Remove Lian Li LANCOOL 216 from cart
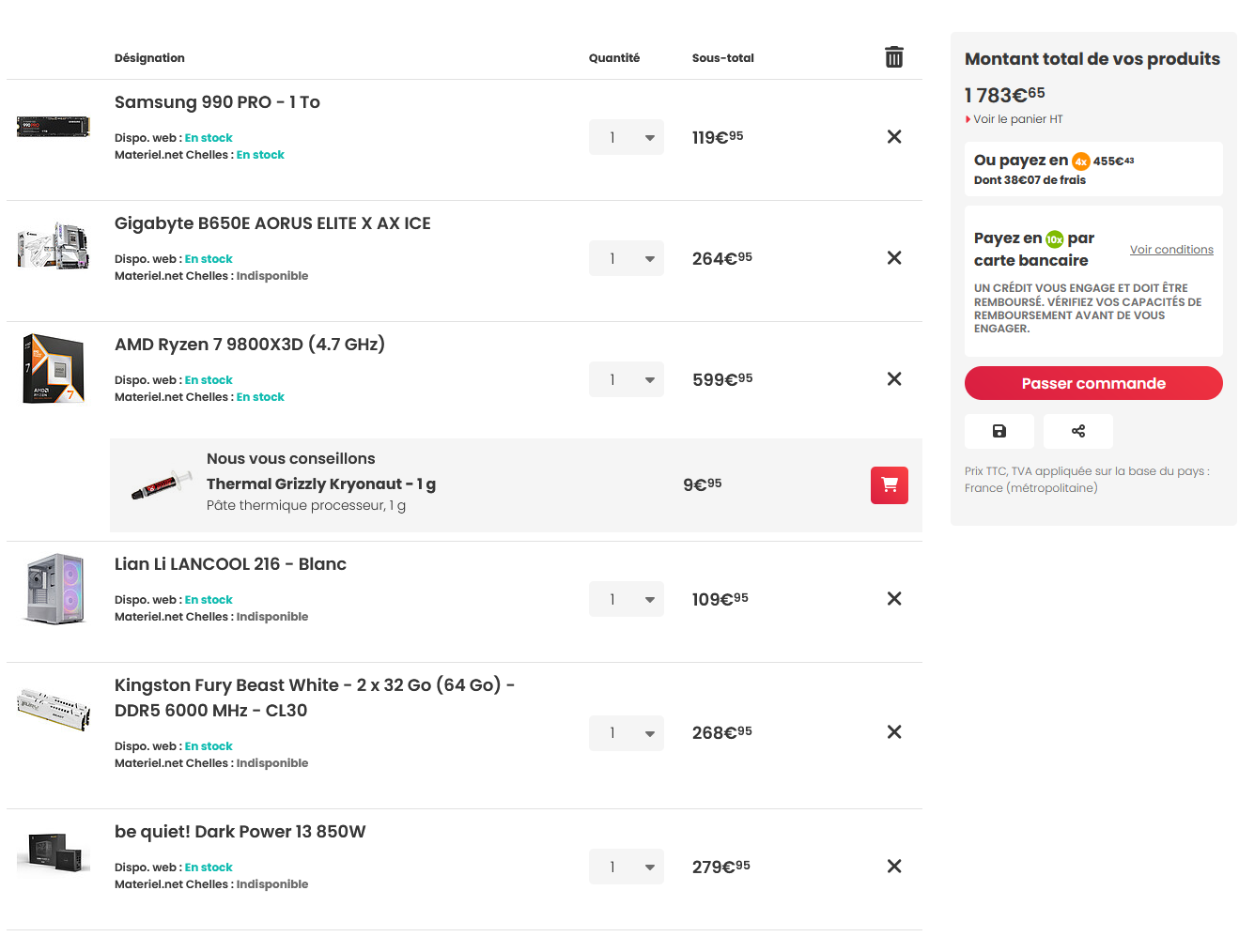The height and width of the screenshot is (952, 1239). tap(894, 599)
